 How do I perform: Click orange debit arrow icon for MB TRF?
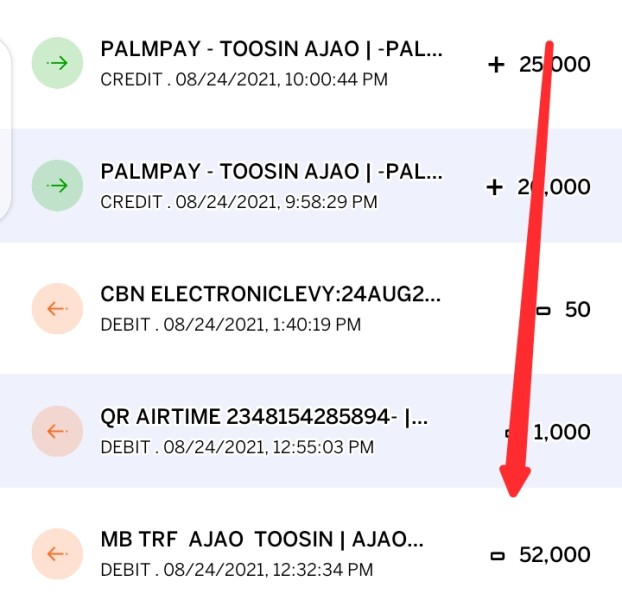[58, 554]
